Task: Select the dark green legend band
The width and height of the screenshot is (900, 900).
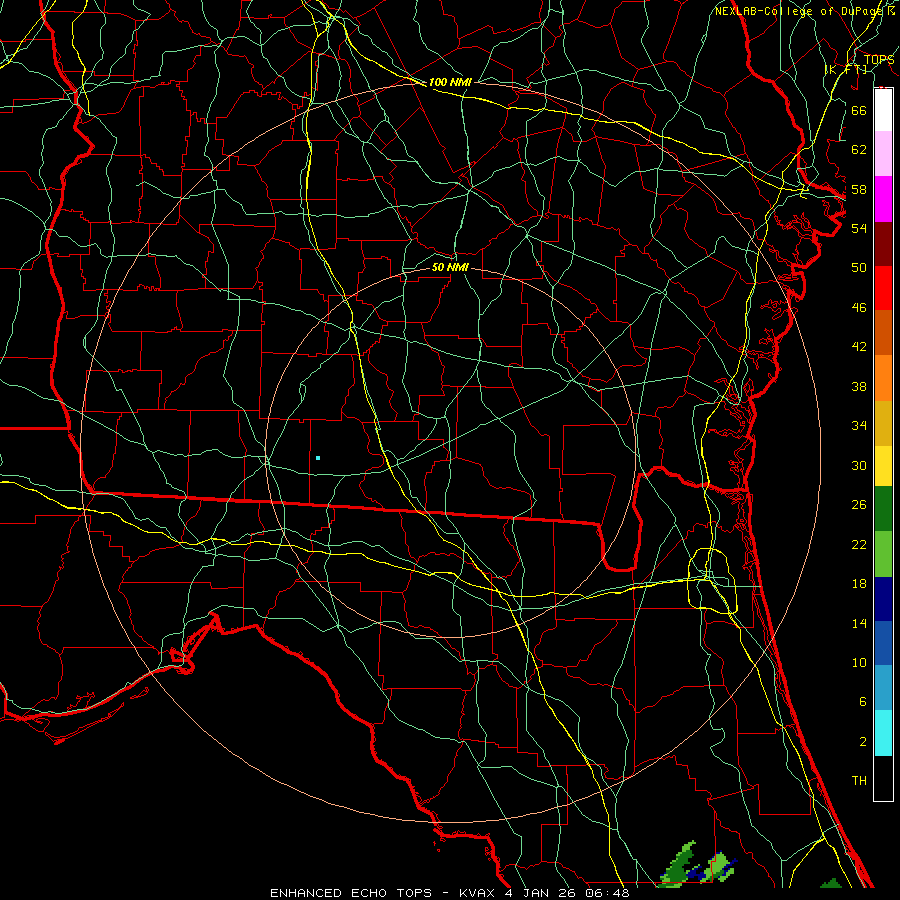Action: 883,509
